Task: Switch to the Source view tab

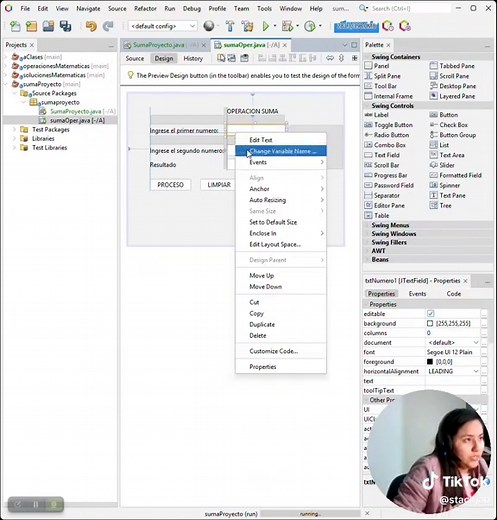Action: pos(135,59)
